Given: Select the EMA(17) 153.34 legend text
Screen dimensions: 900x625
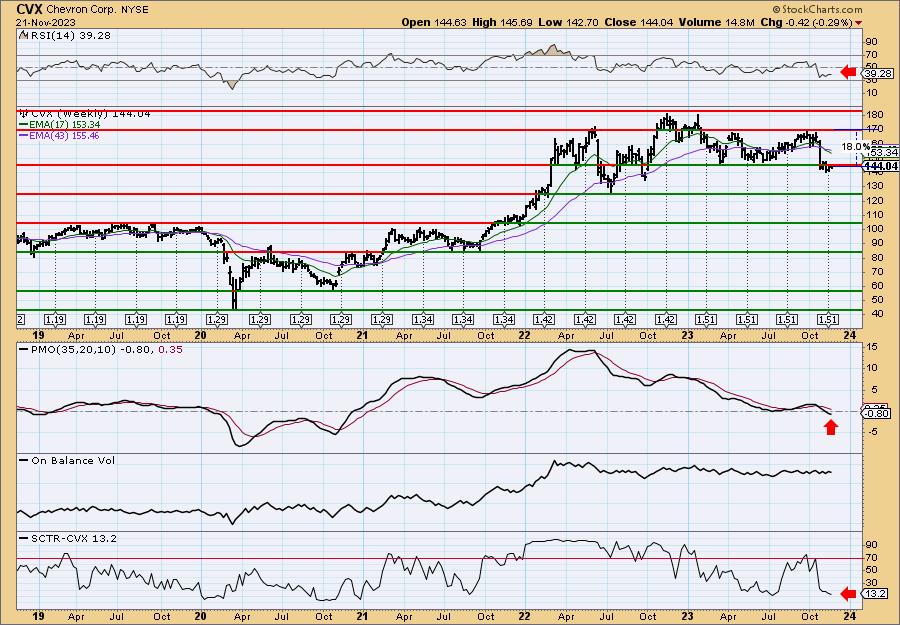Looking at the screenshot, I should [x=64, y=125].
